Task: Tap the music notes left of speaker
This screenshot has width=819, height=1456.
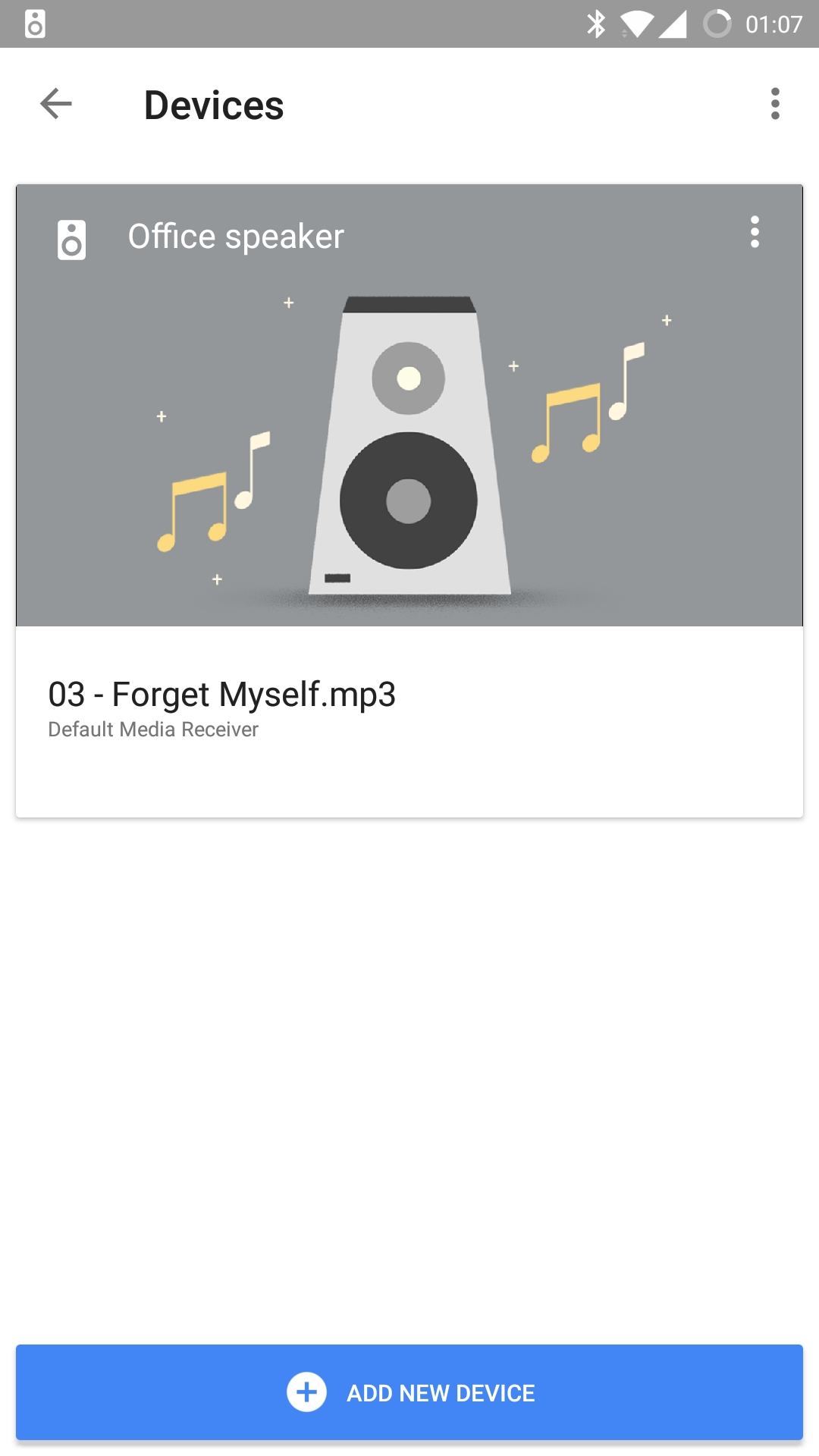Action: point(213,491)
